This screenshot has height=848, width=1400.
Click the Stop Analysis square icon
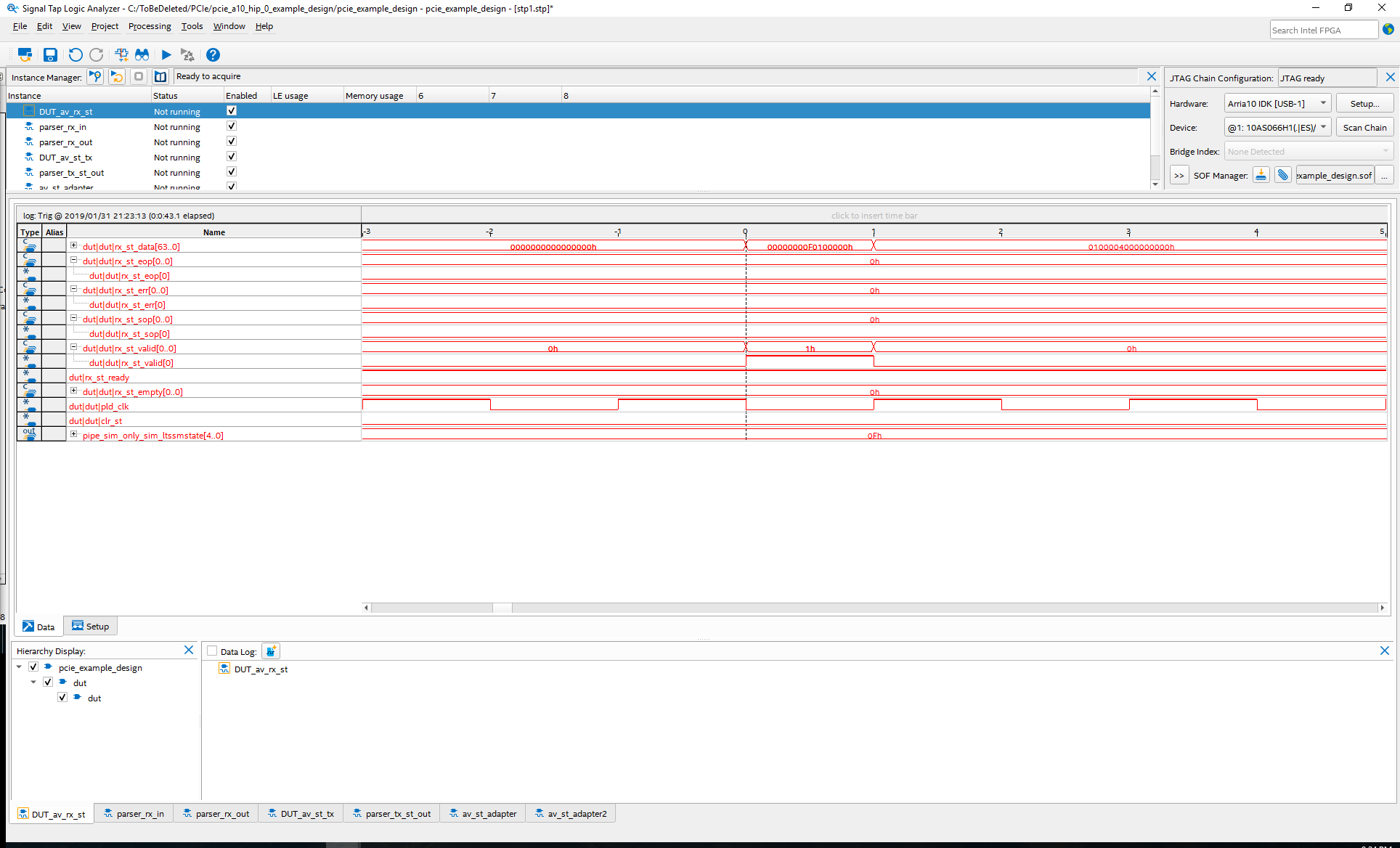[139, 76]
